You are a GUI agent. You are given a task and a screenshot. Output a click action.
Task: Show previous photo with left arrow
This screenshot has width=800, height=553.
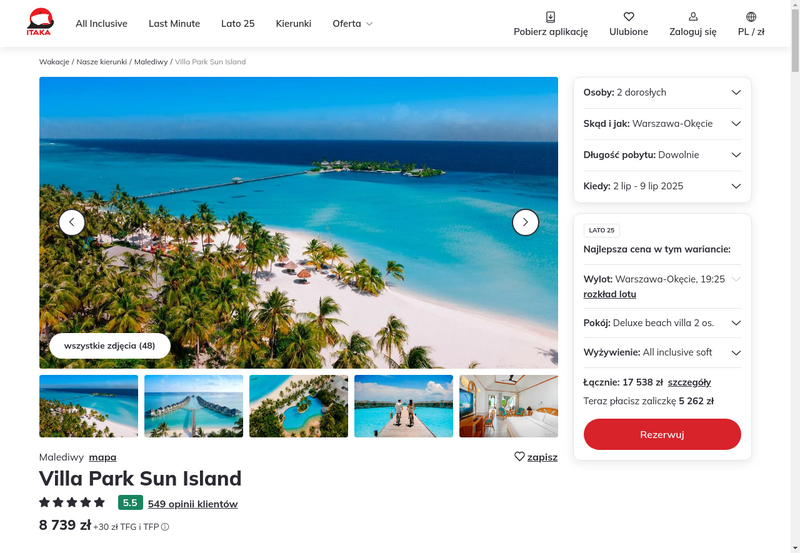click(72, 222)
